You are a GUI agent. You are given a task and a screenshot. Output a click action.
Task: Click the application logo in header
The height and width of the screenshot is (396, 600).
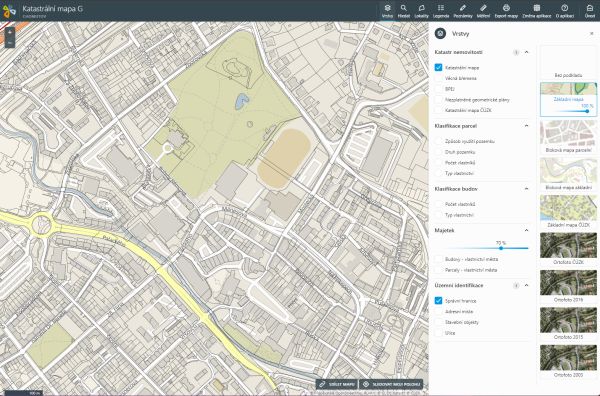point(9,11)
